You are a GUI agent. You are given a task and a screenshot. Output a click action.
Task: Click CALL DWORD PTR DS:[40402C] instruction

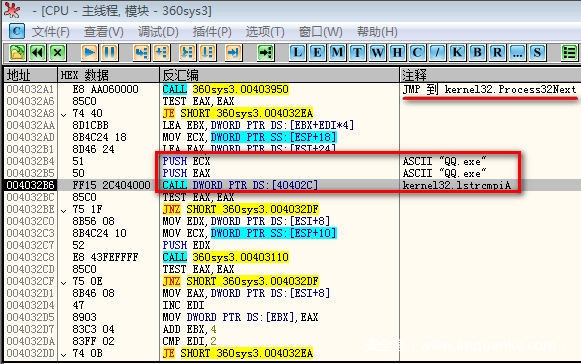[x=240, y=185]
